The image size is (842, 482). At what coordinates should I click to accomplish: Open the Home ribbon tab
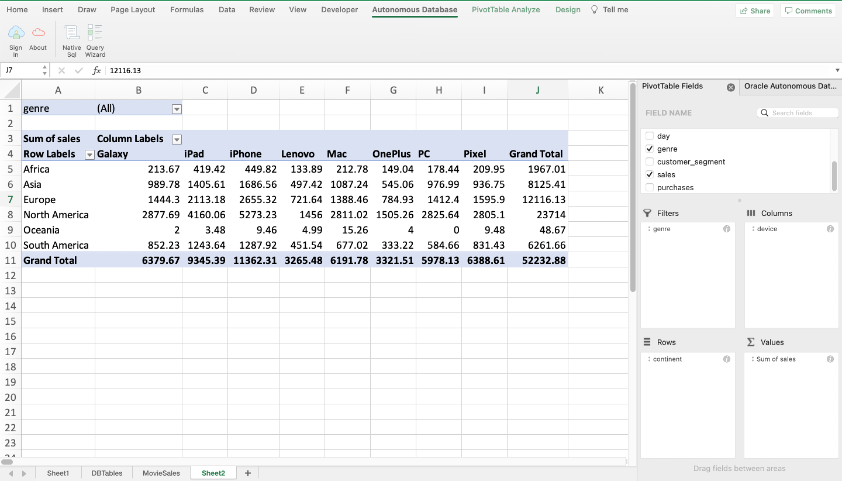pyautogui.click(x=17, y=10)
